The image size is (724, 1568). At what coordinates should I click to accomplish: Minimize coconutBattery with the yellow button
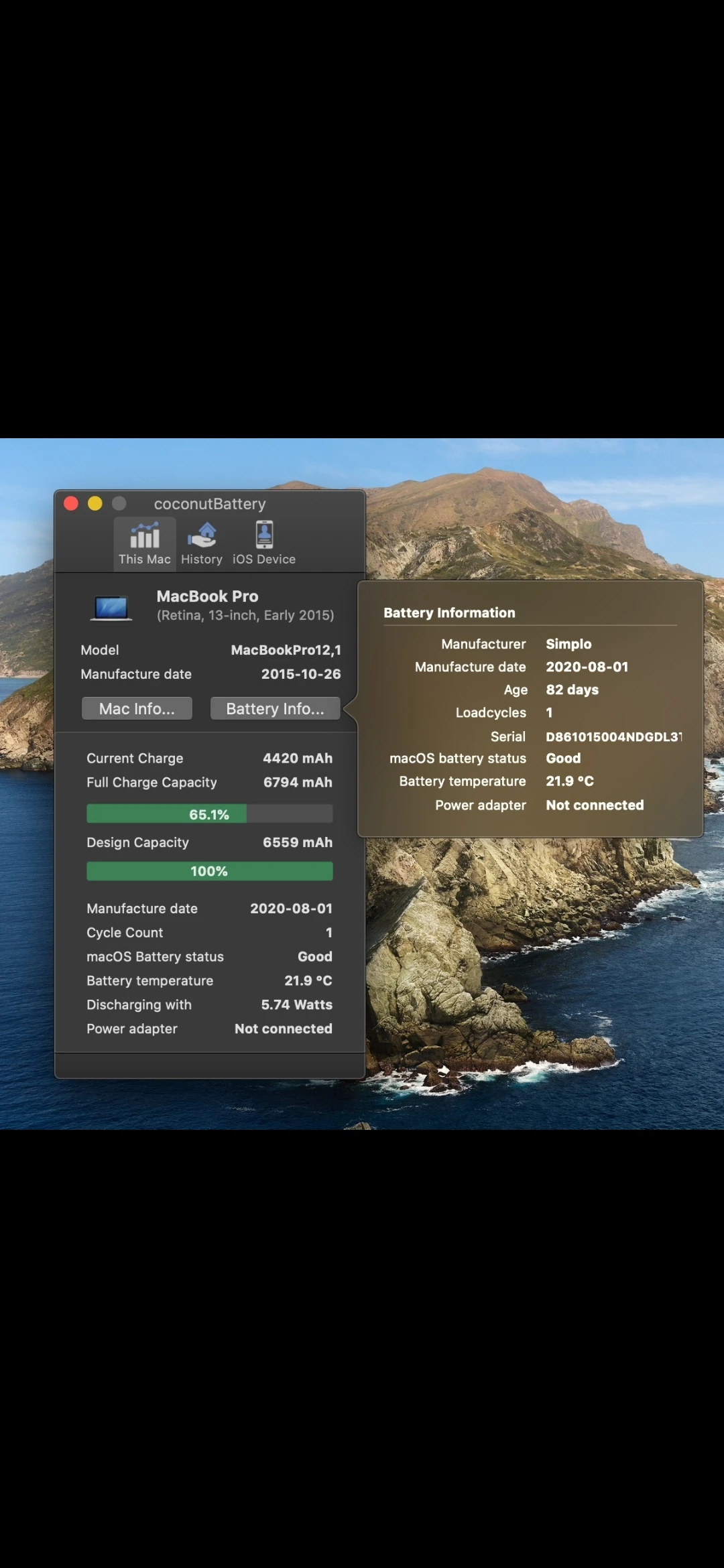95,503
